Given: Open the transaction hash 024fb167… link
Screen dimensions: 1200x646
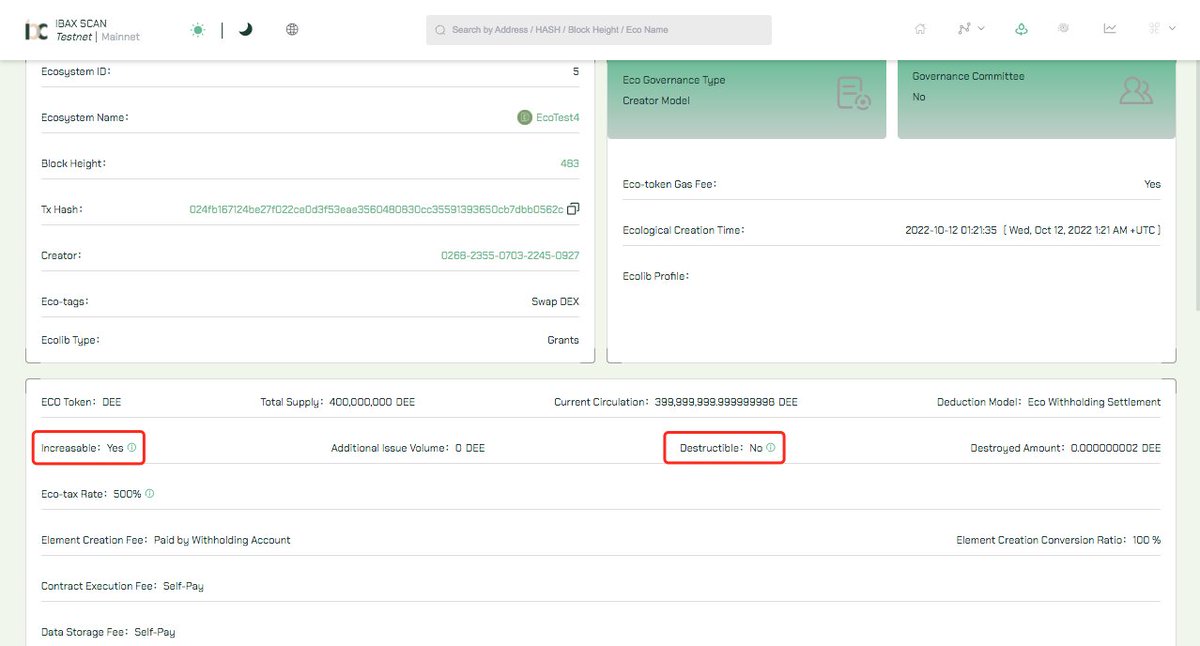Looking at the screenshot, I should tap(376, 210).
